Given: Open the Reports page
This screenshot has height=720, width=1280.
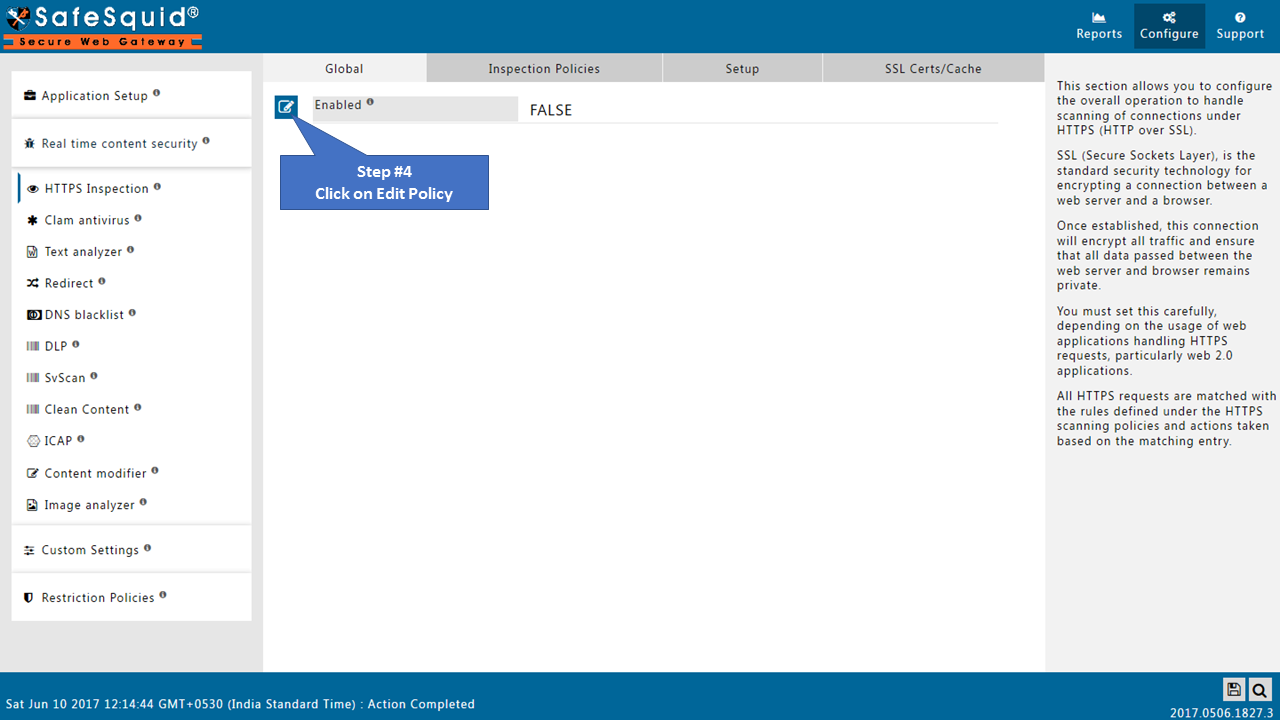Looking at the screenshot, I should pos(1098,25).
